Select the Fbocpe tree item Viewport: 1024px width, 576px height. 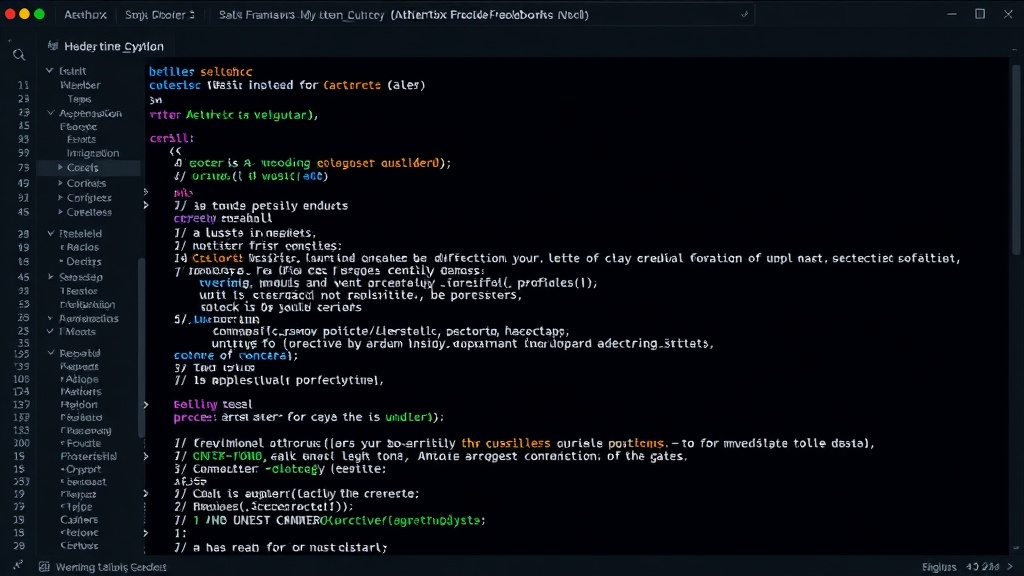click(78, 127)
